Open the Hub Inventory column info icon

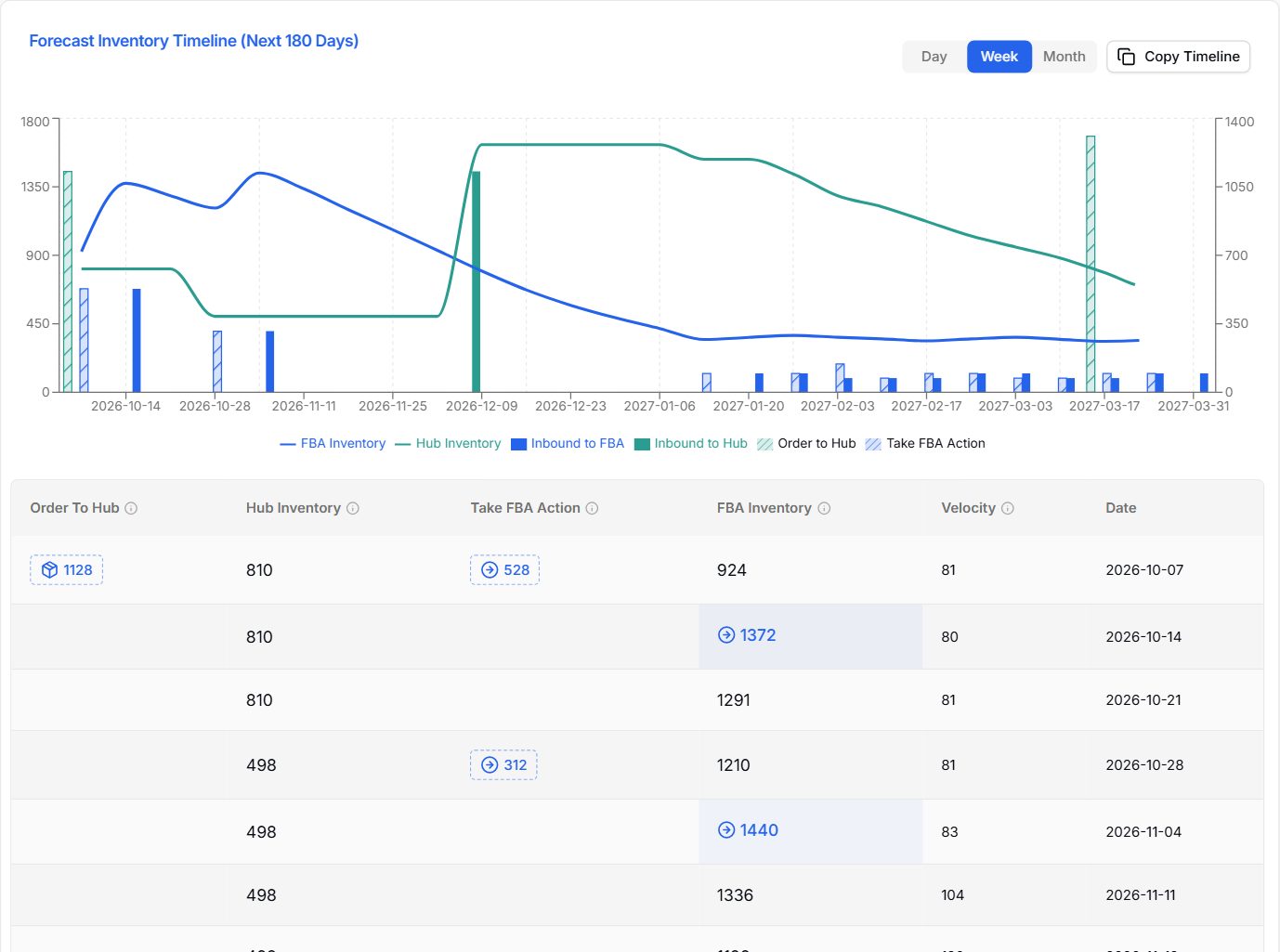point(353,508)
